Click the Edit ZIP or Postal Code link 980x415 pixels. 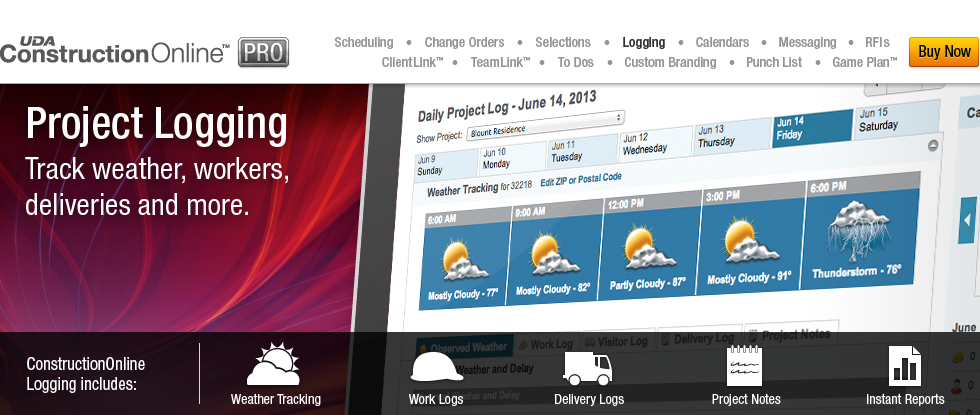click(581, 180)
